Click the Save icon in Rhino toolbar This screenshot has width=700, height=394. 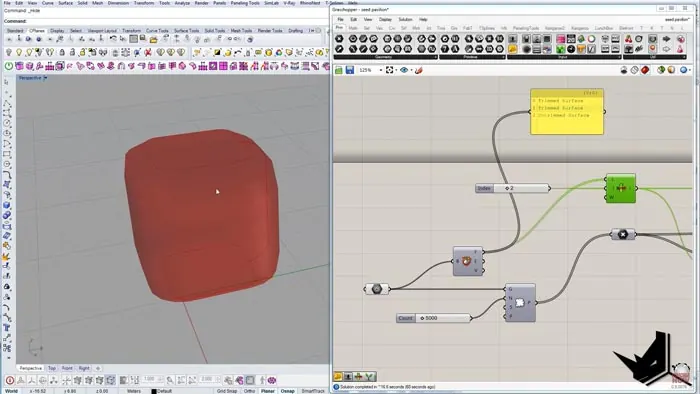tap(143, 39)
